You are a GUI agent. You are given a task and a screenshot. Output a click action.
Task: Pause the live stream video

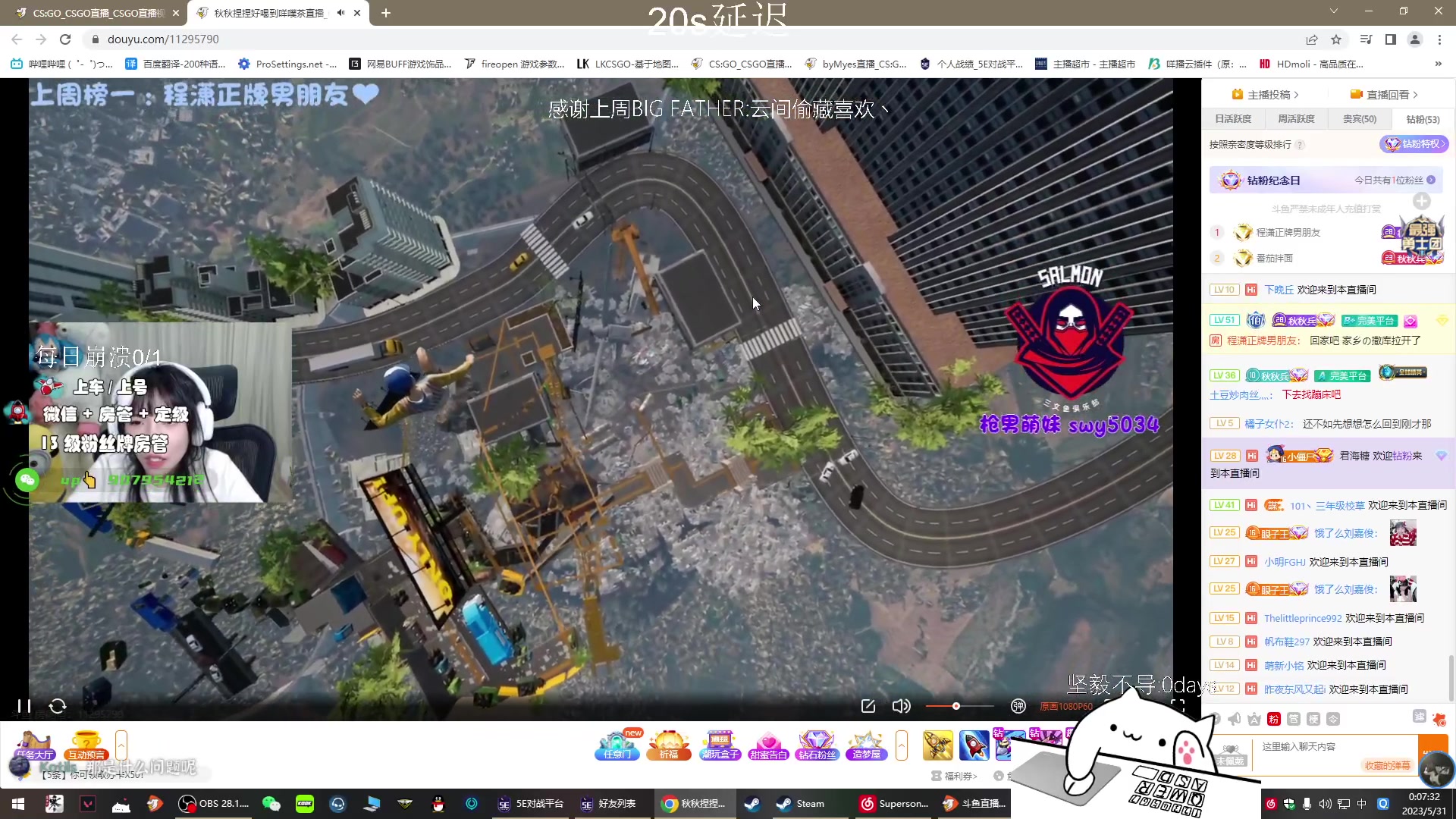point(24,706)
